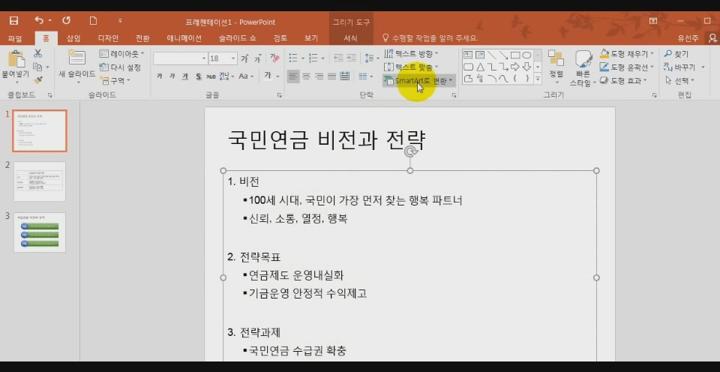Screen dimensions: 720x372
Task: Open ribbon display options icon
Action: pyautogui.click(x=653, y=21)
